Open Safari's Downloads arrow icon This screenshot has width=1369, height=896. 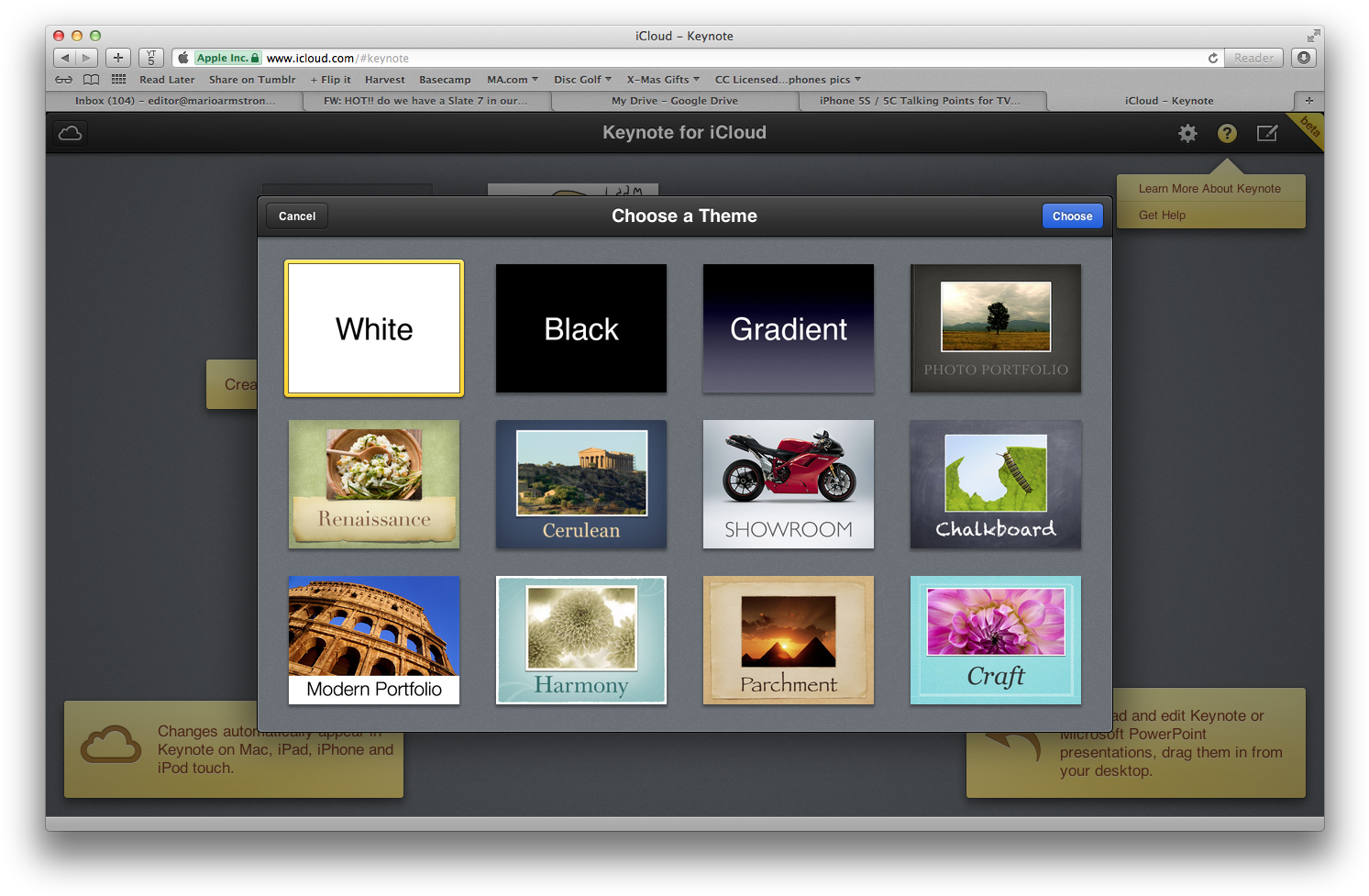click(1303, 58)
